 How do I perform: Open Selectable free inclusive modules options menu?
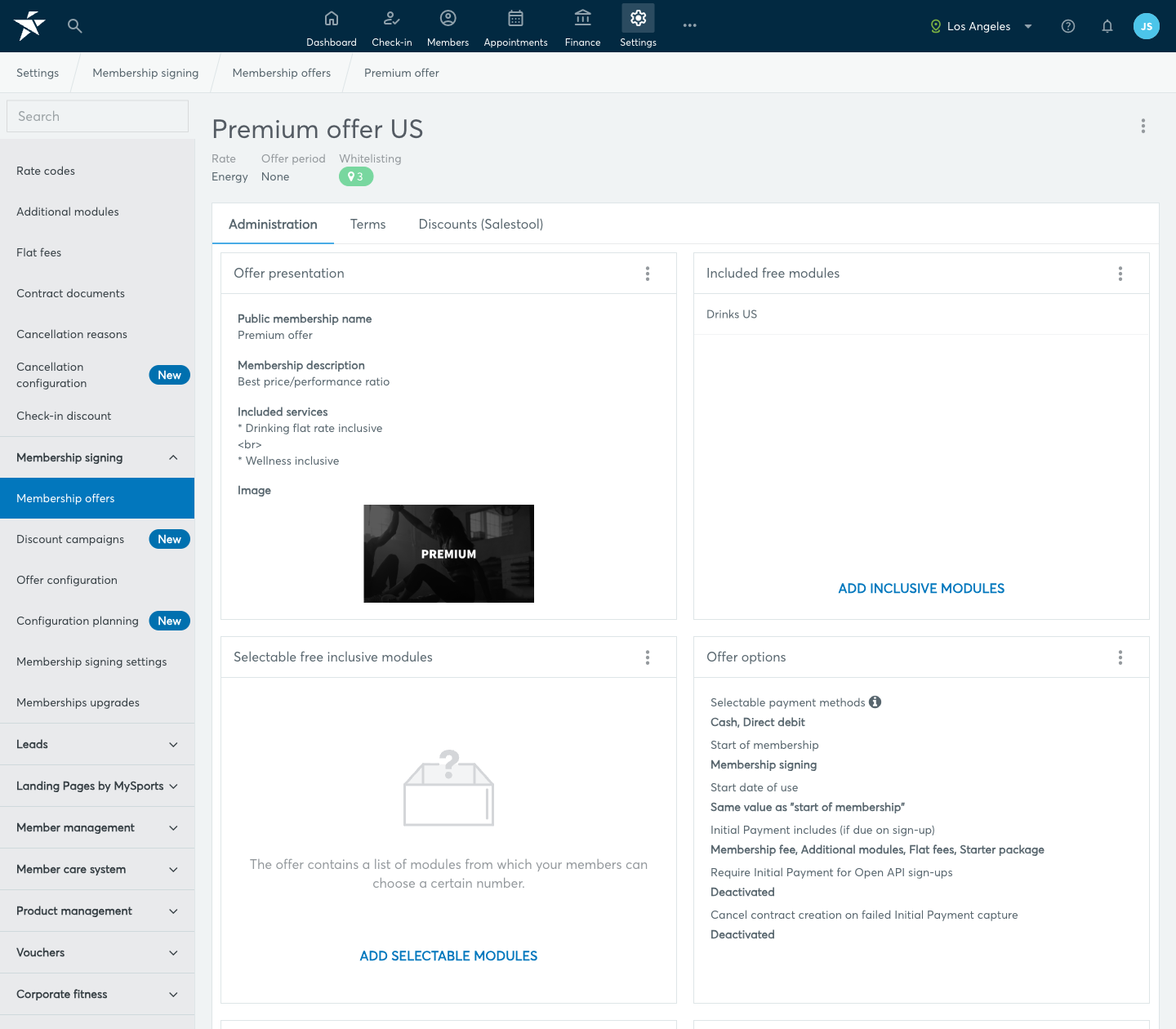(648, 657)
